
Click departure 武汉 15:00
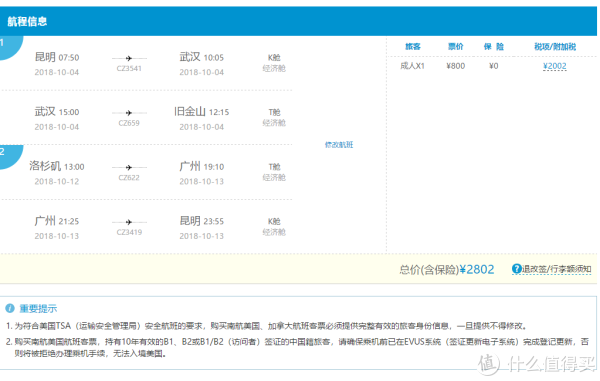[57, 112]
